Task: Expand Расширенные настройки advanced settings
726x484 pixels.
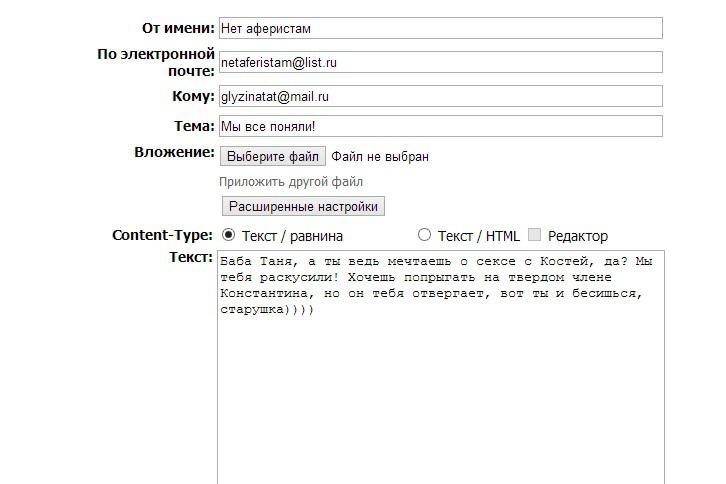Action: [x=303, y=206]
